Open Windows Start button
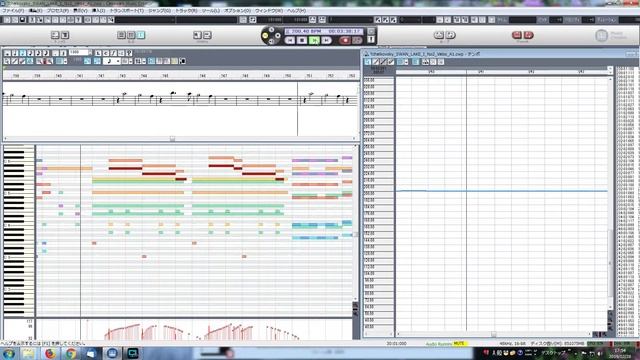Image resolution: width=640 pixels, height=360 pixels. pos(9,353)
